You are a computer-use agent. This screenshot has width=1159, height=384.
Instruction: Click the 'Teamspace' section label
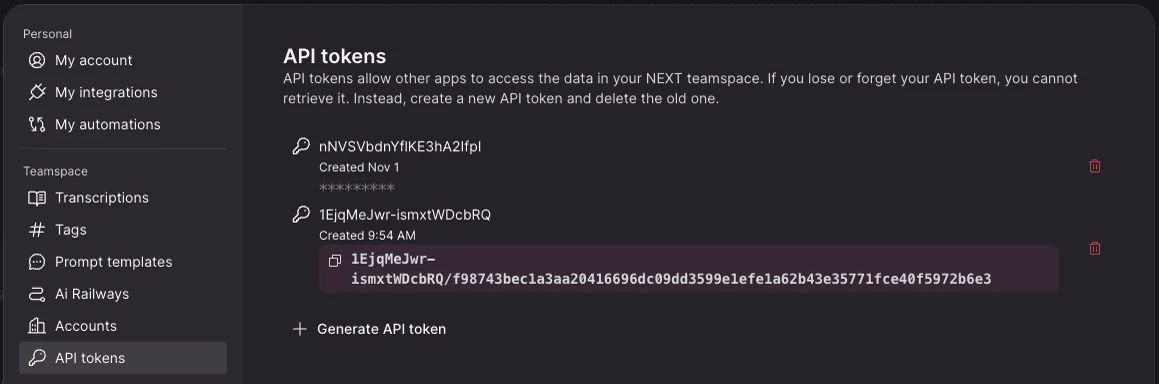click(x=55, y=171)
